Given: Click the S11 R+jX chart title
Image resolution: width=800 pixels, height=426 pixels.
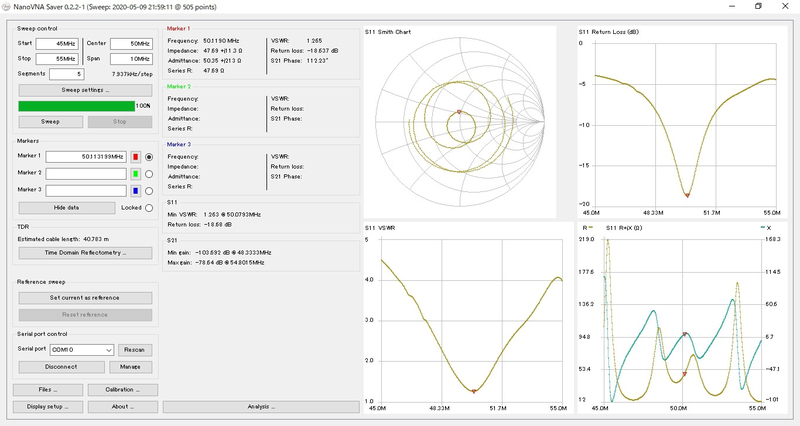Looking at the screenshot, I should tap(624, 228).
